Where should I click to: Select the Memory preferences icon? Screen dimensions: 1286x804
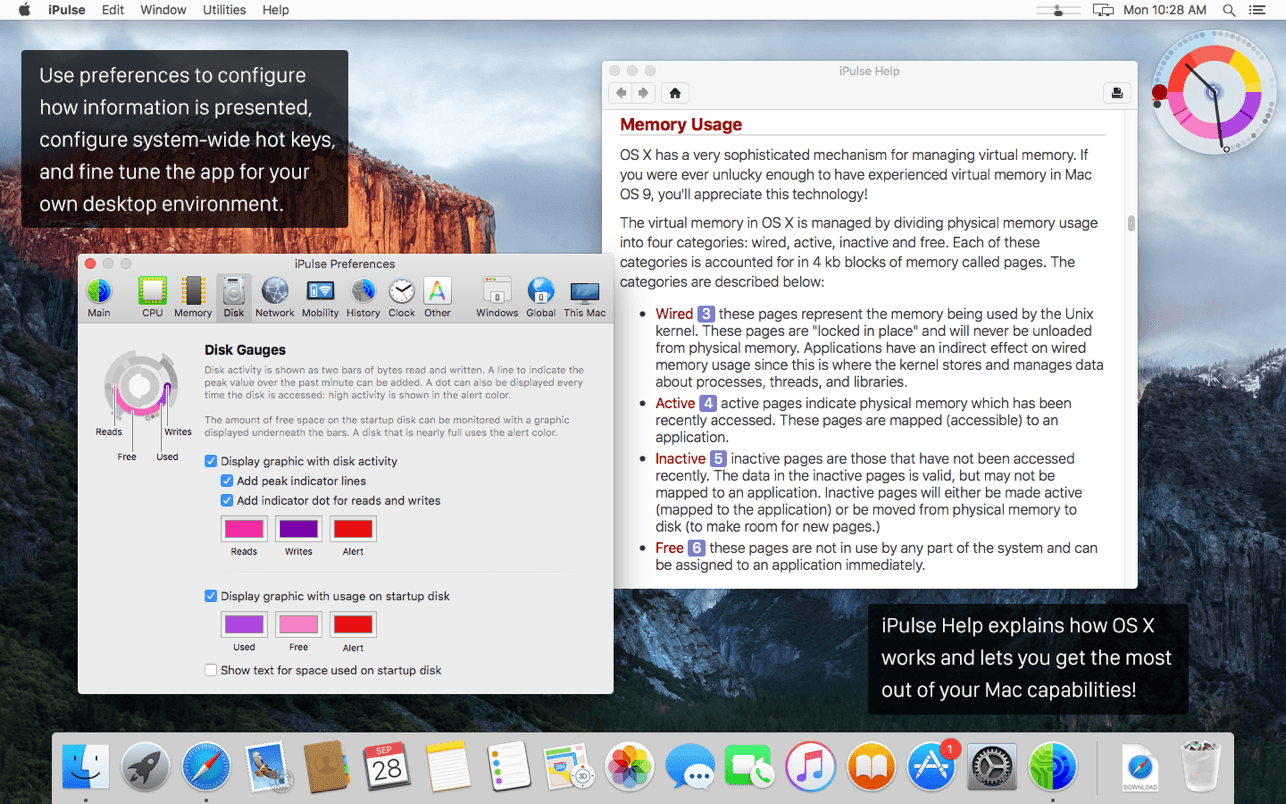coord(192,297)
